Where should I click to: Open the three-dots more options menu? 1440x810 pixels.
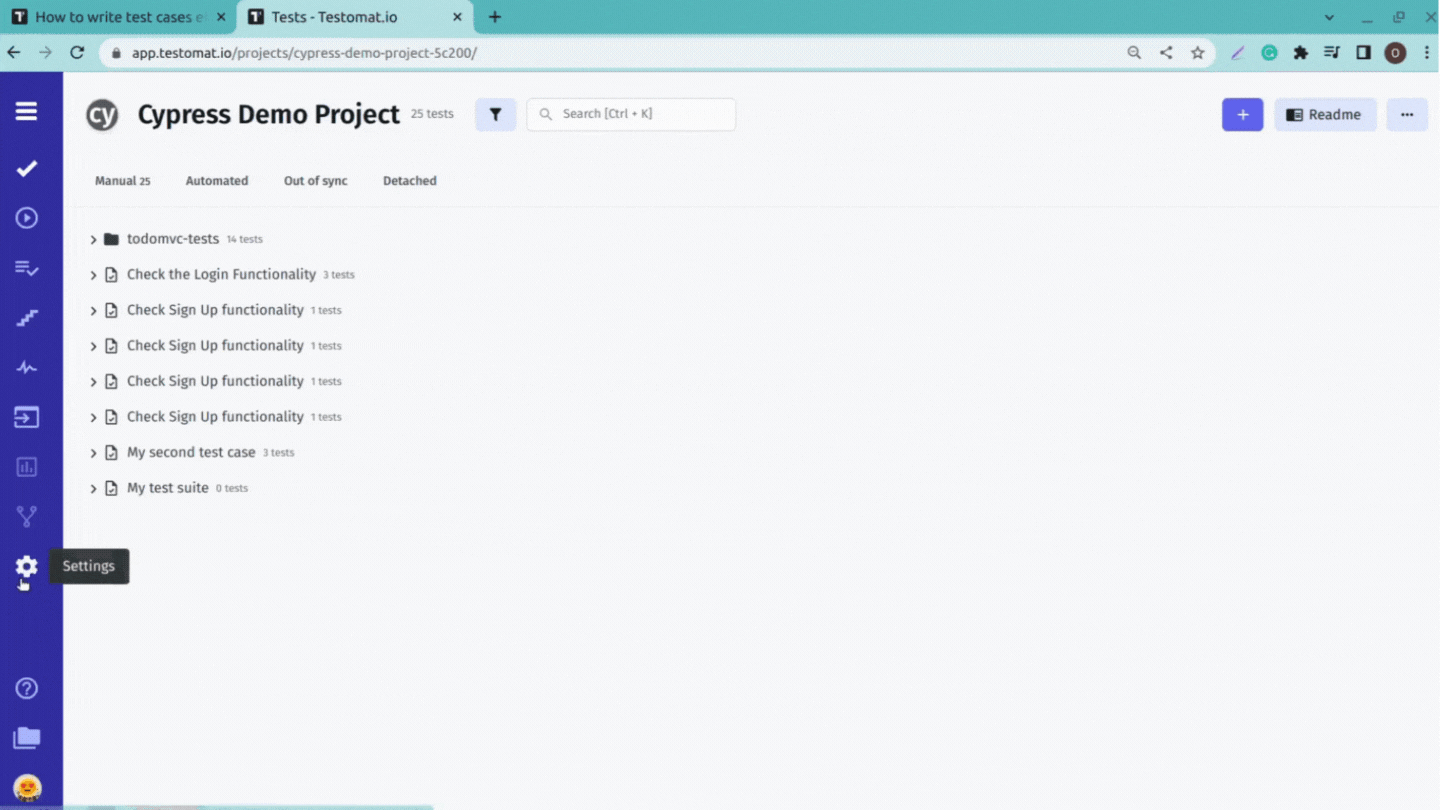pyautogui.click(x=1407, y=114)
